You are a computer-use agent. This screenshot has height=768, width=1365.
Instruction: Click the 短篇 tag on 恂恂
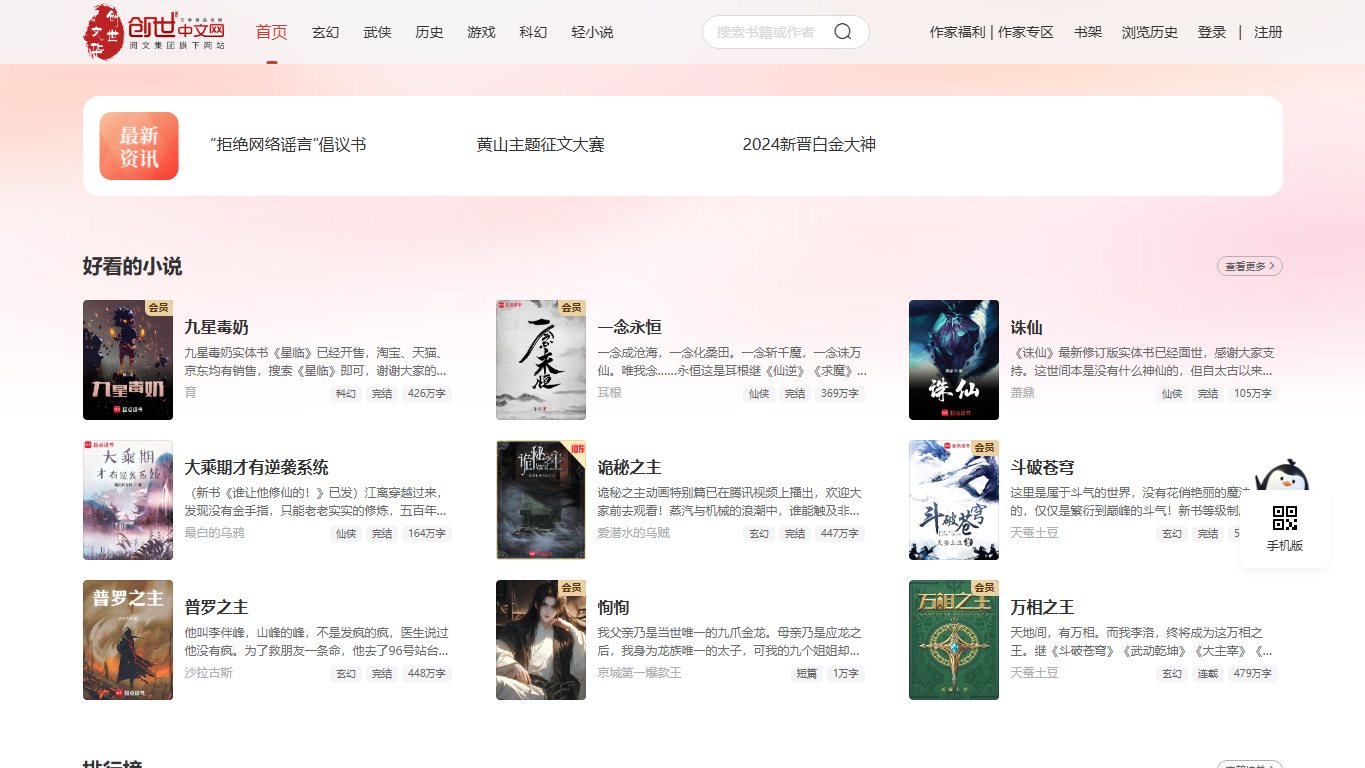pyautogui.click(x=805, y=674)
